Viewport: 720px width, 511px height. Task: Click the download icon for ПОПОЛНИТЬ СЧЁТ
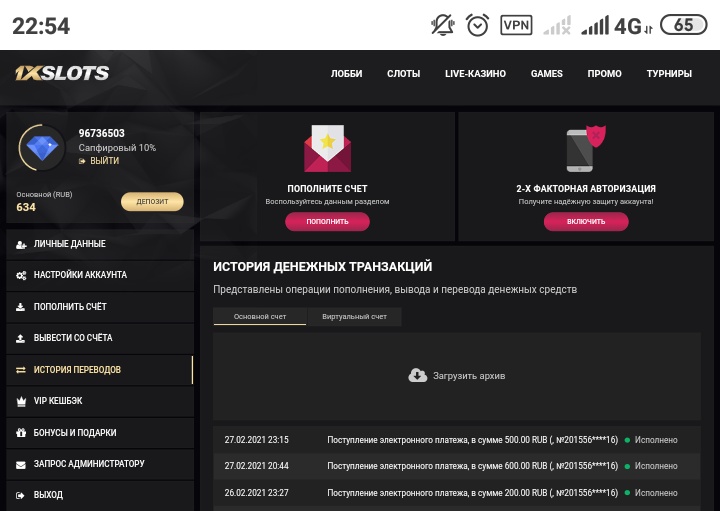[21, 307]
